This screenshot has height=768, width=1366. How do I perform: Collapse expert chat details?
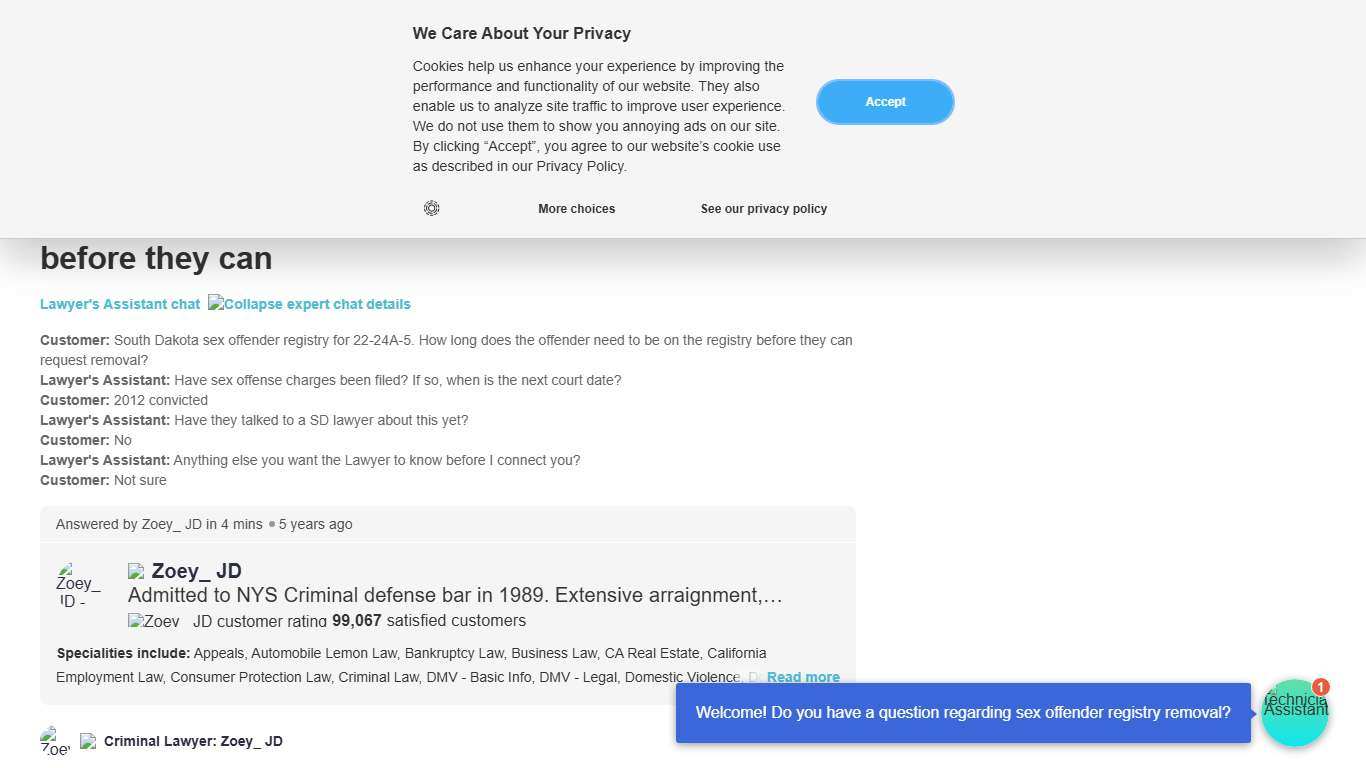(x=310, y=304)
